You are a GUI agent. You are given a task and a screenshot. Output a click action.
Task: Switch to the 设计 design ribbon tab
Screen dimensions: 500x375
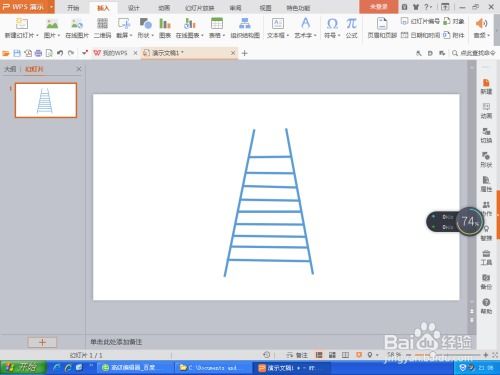coord(134,8)
